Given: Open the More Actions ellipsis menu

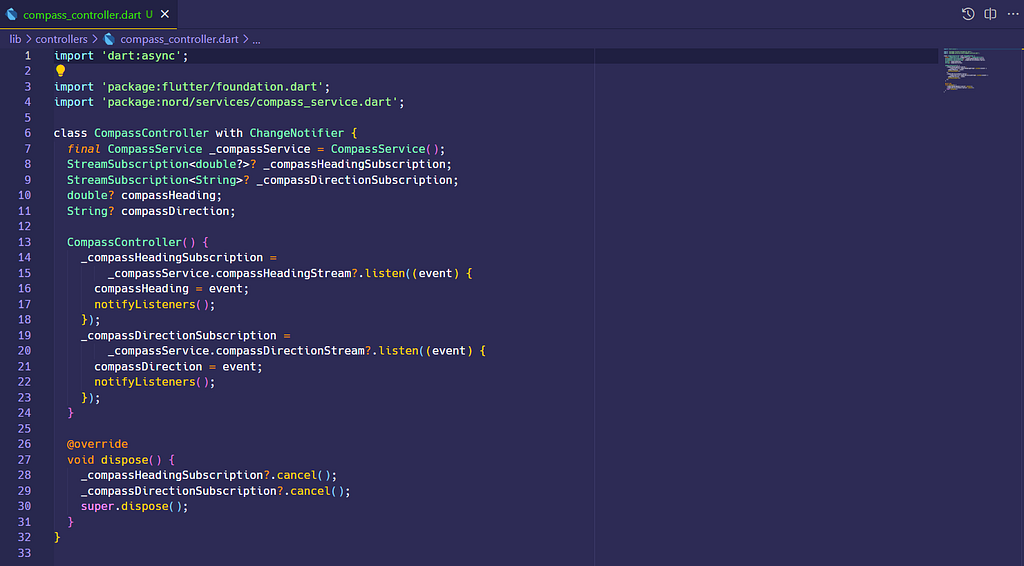Looking at the screenshot, I should point(1012,14).
